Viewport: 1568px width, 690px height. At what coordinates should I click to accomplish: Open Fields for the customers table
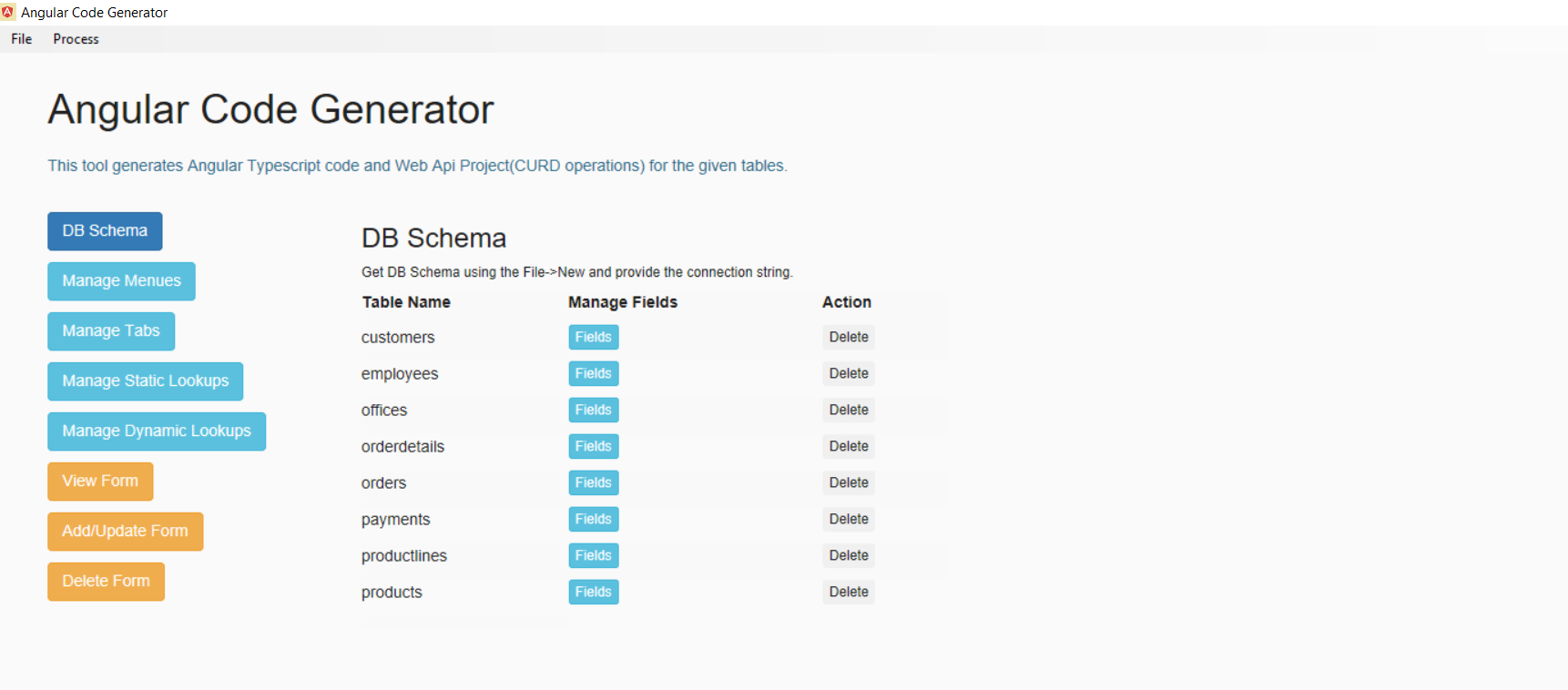click(x=593, y=338)
